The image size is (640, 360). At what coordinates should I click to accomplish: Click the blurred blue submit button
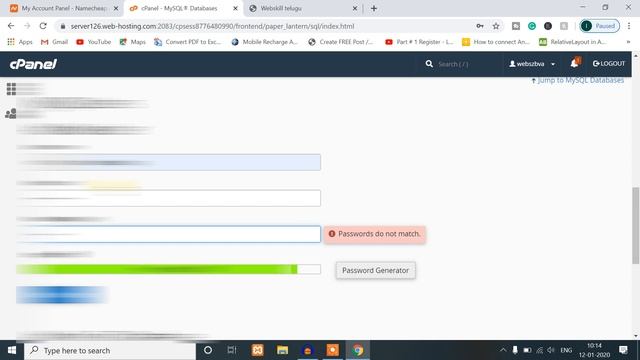(x=61, y=295)
